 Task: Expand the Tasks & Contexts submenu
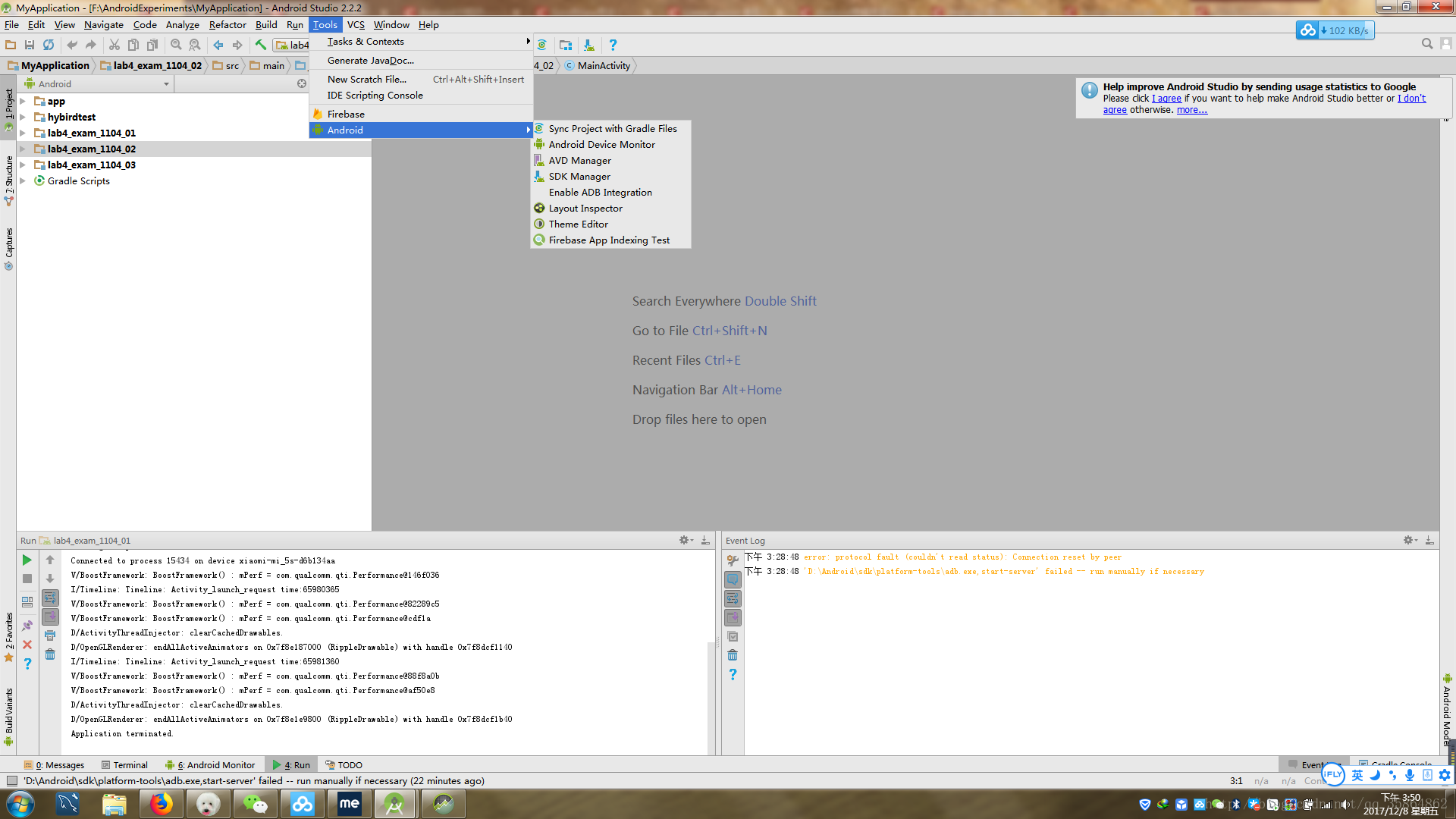(x=421, y=42)
